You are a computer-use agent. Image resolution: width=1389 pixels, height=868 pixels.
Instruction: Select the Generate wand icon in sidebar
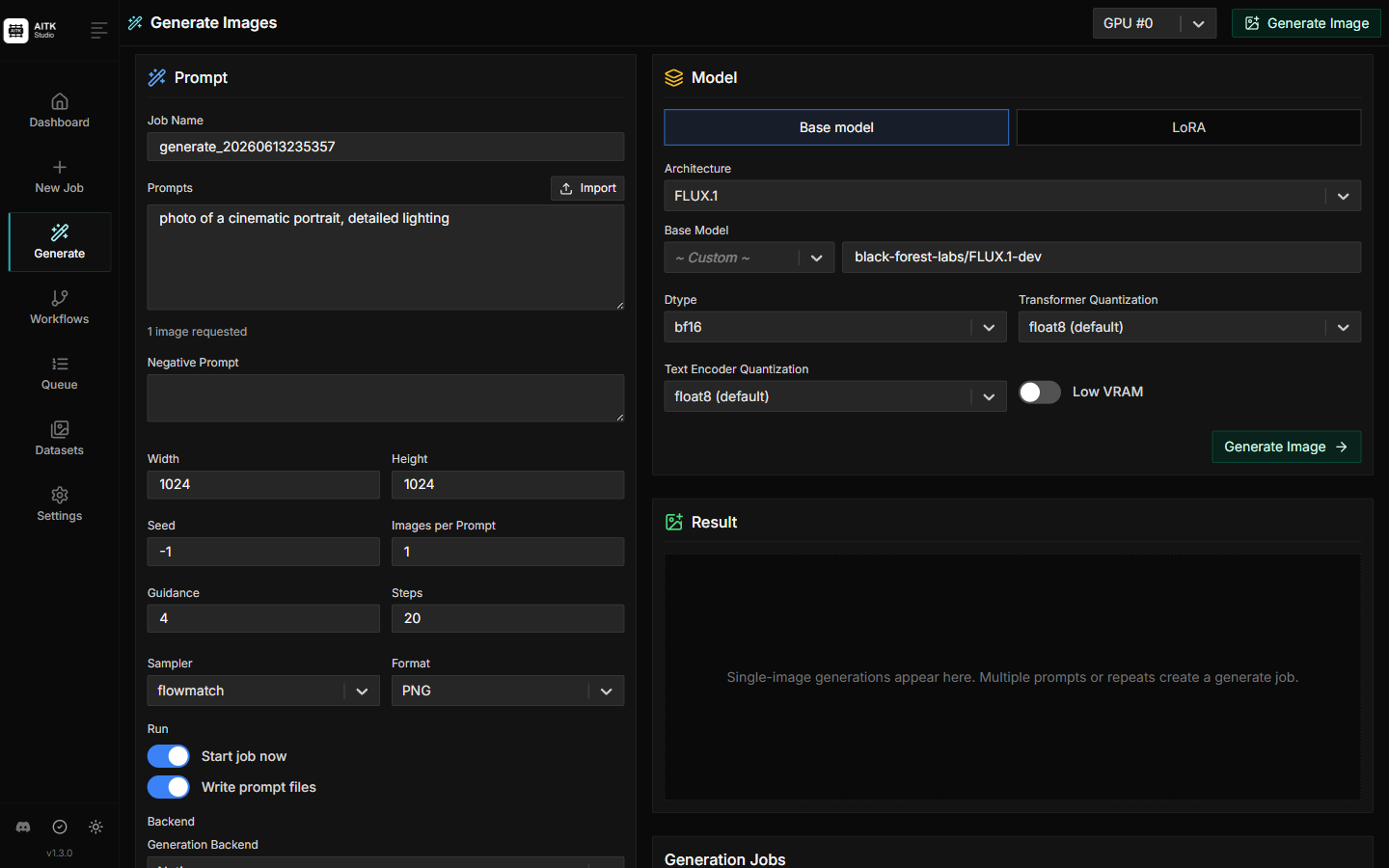tap(60, 232)
